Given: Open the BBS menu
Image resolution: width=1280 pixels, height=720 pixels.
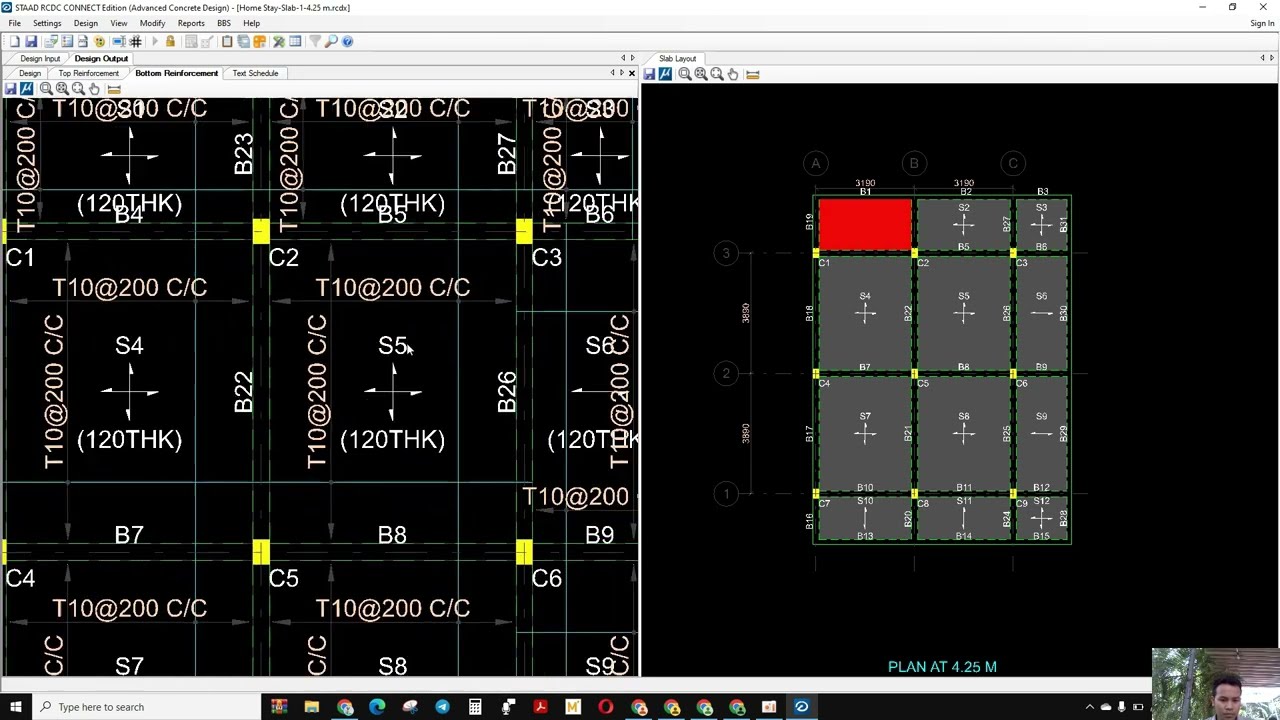Looking at the screenshot, I should pos(224,23).
